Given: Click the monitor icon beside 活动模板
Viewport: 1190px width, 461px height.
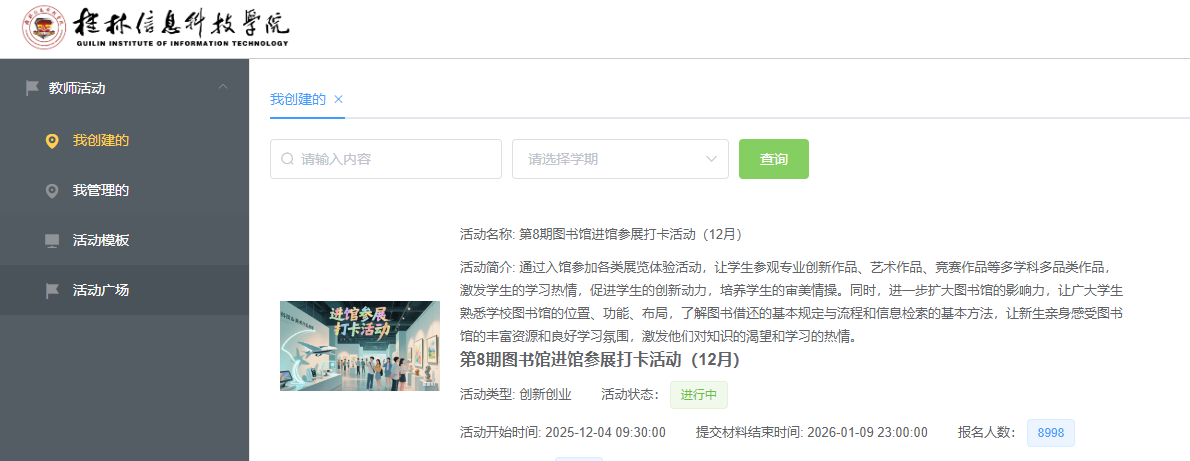Looking at the screenshot, I should (x=52, y=241).
